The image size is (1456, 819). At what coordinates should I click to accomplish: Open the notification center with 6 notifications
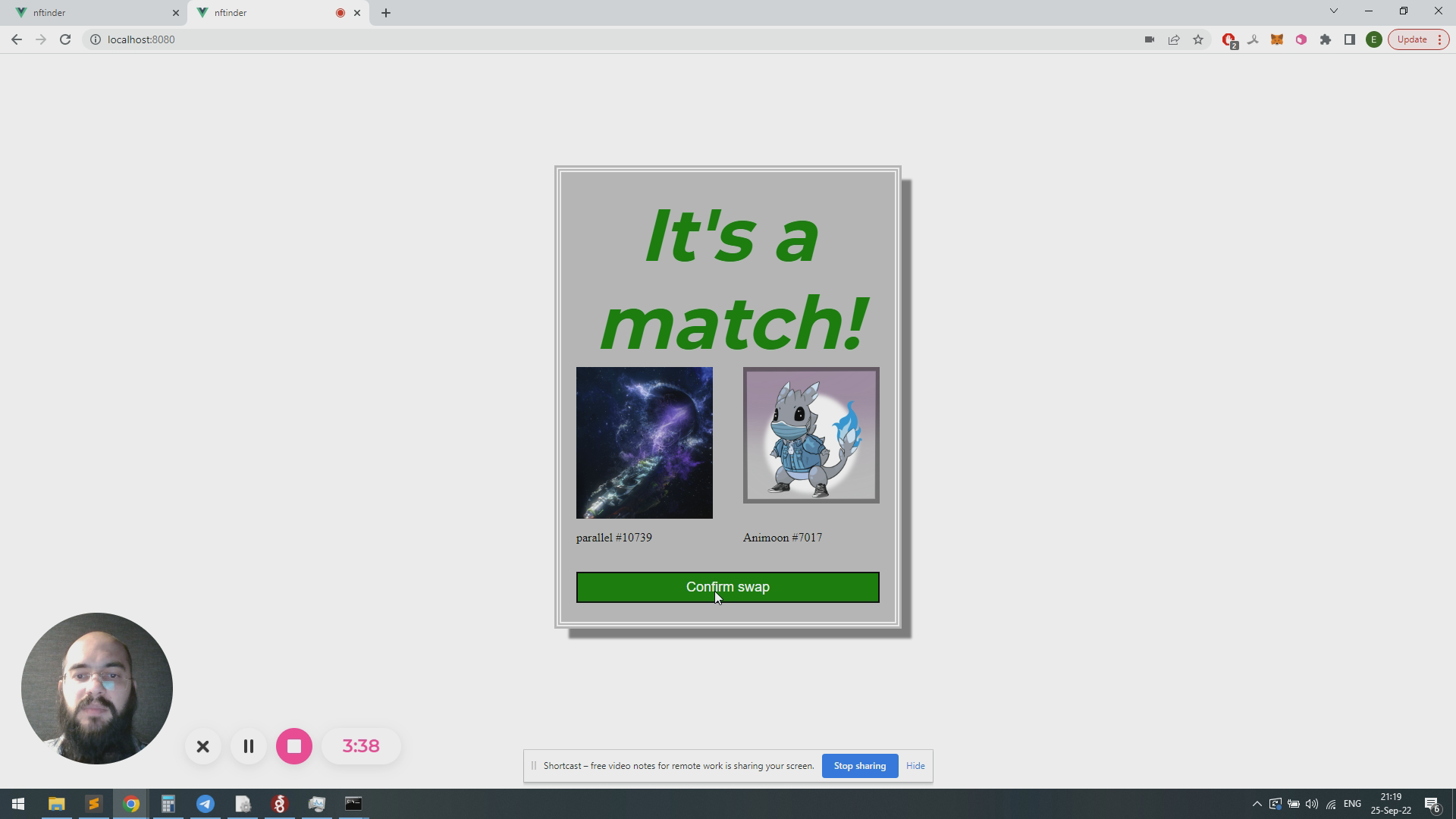tap(1432, 804)
